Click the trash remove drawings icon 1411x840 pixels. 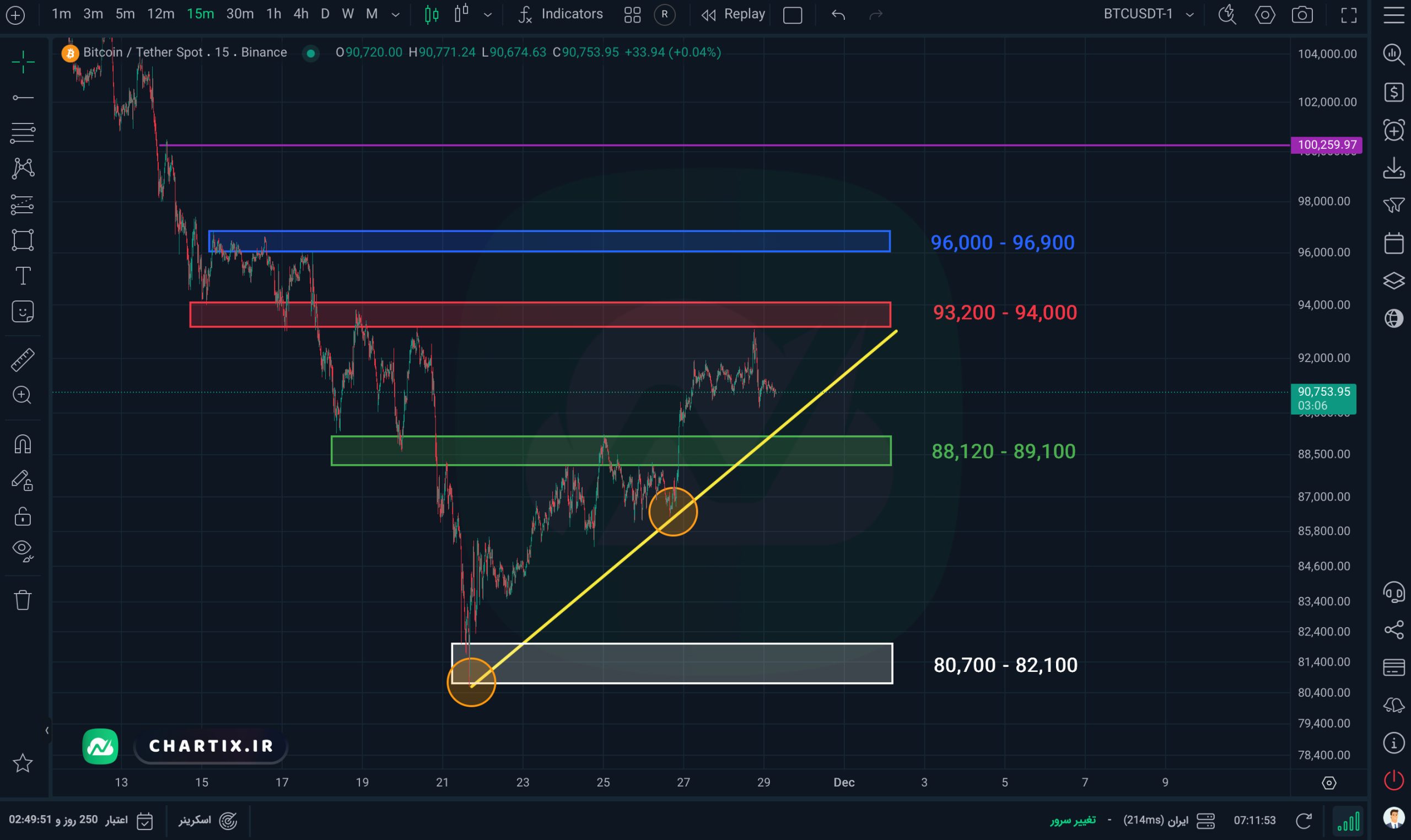point(23,600)
